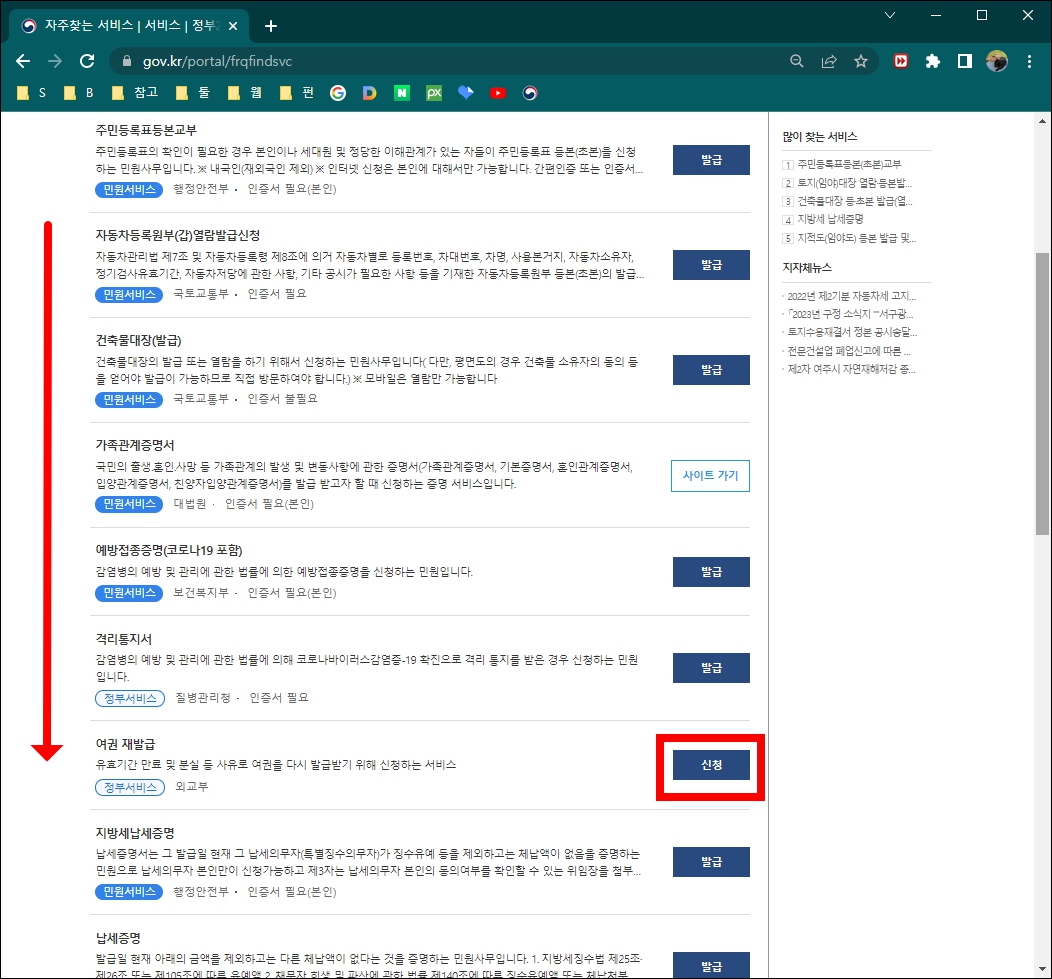Click the magnifier zoom icon in address bar
The width and height of the screenshot is (1052, 979).
coord(796,60)
